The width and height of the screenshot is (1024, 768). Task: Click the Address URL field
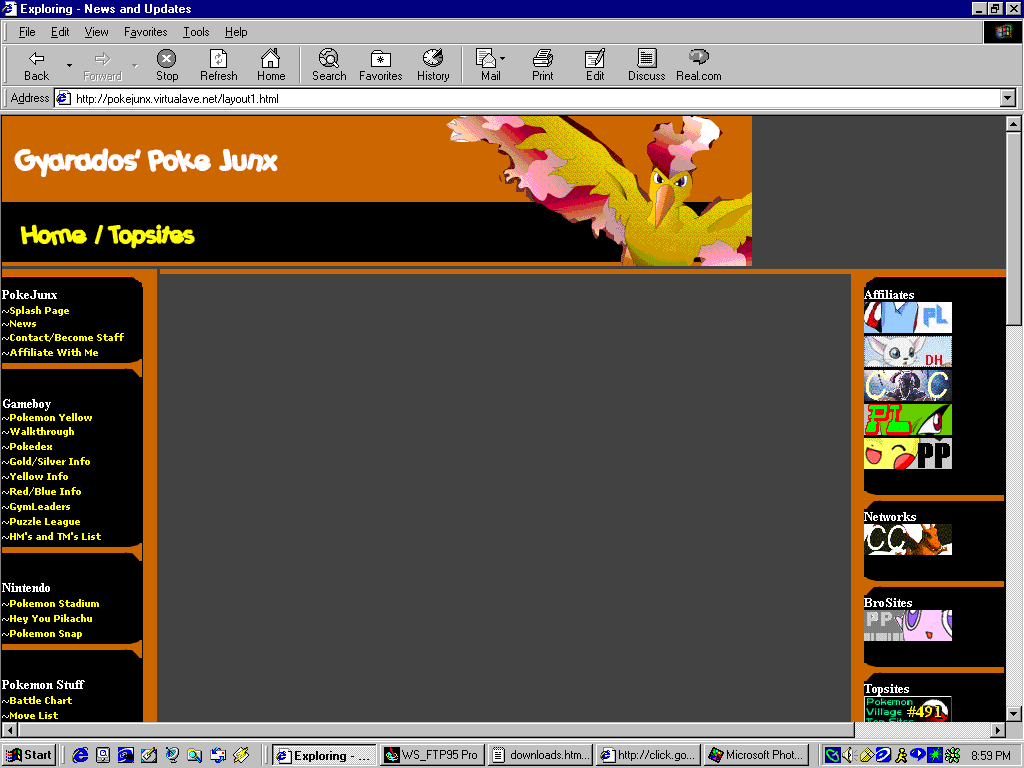tap(528, 99)
